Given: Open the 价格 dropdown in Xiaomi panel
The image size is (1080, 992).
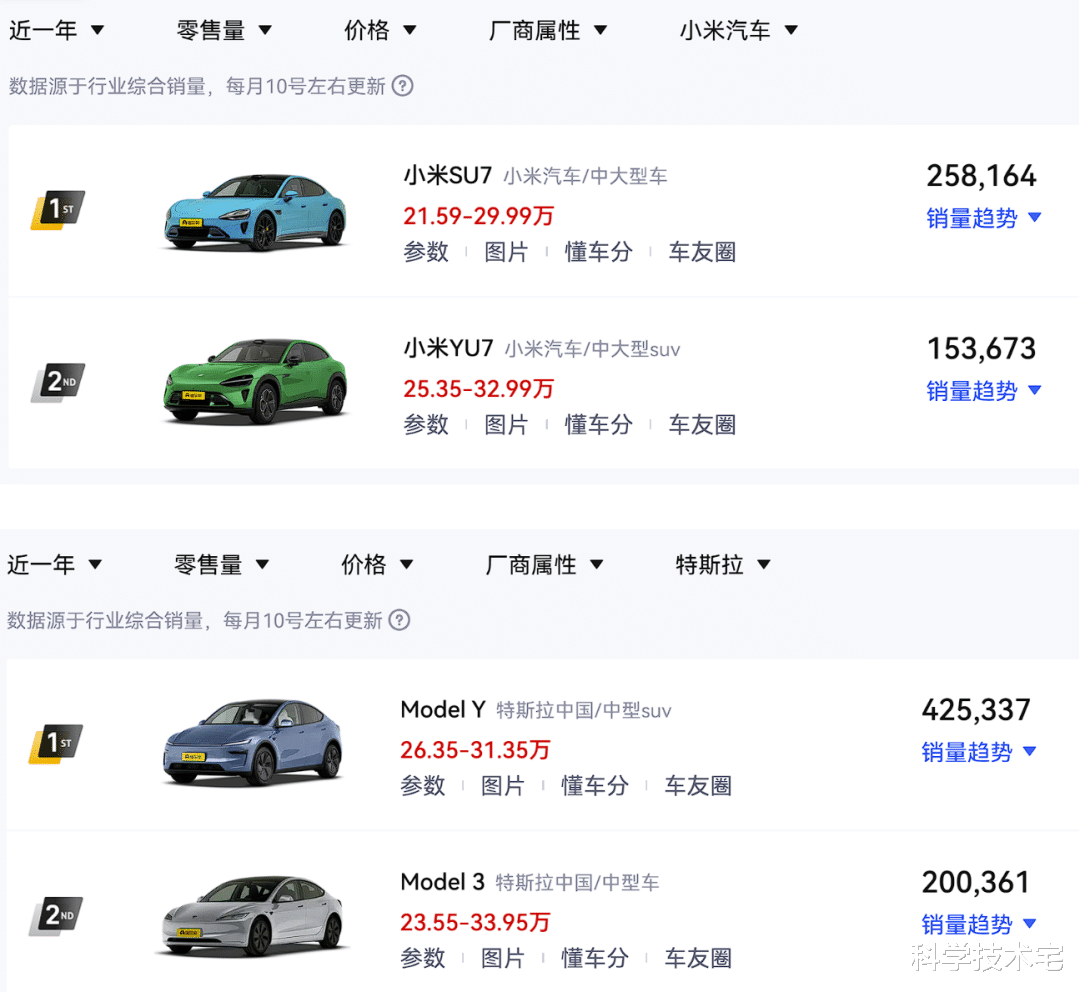Looking at the screenshot, I should 380,30.
